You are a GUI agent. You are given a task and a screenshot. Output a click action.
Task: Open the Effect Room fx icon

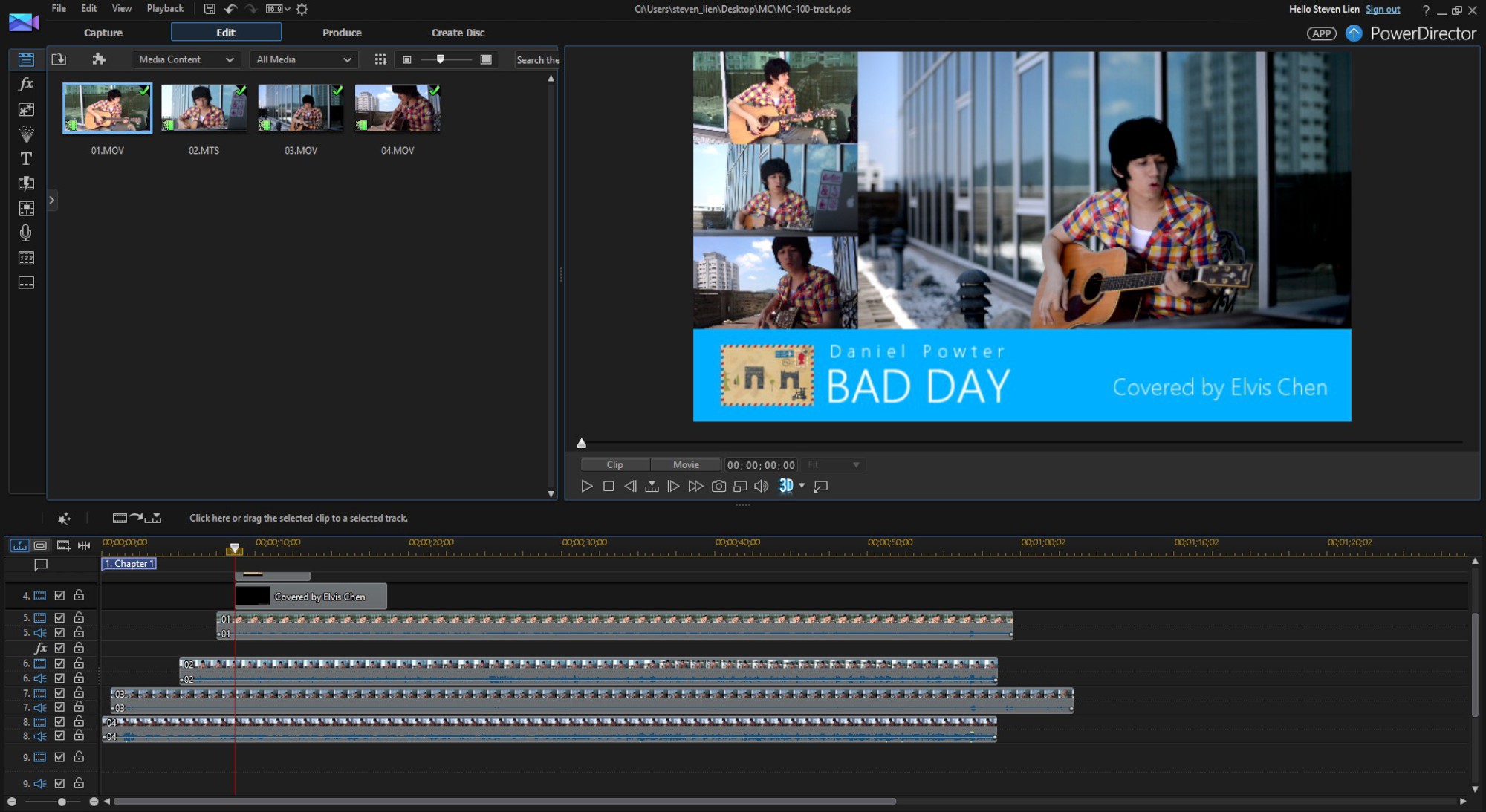click(x=26, y=84)
